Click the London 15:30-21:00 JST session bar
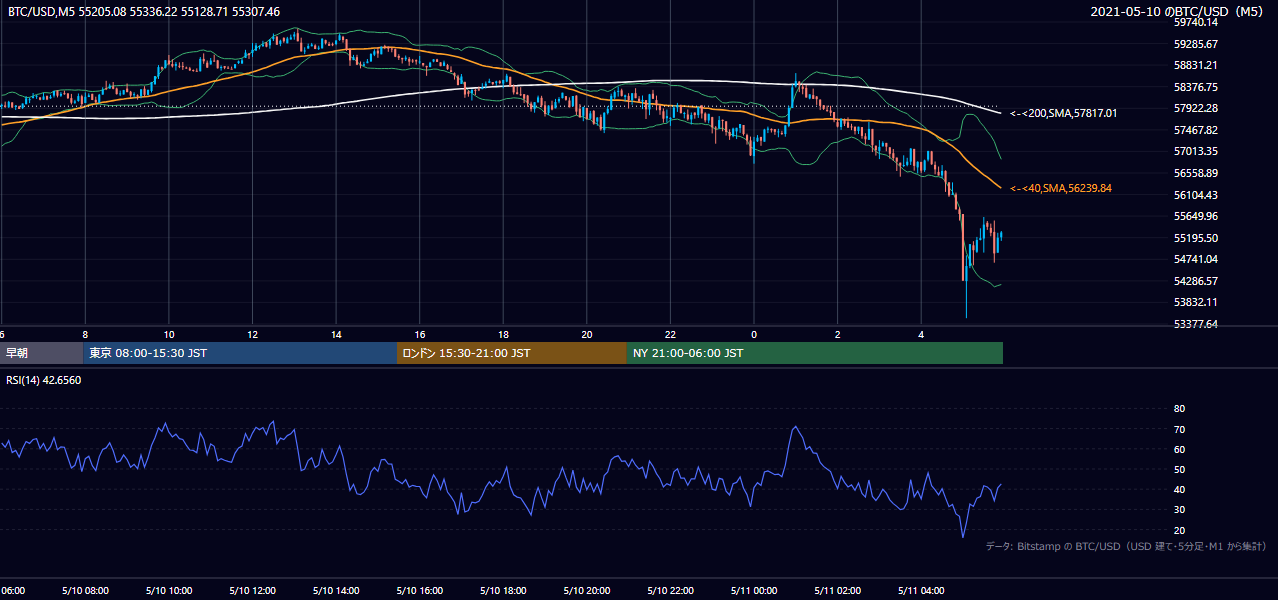1278x600 pixels. (512, 353)
